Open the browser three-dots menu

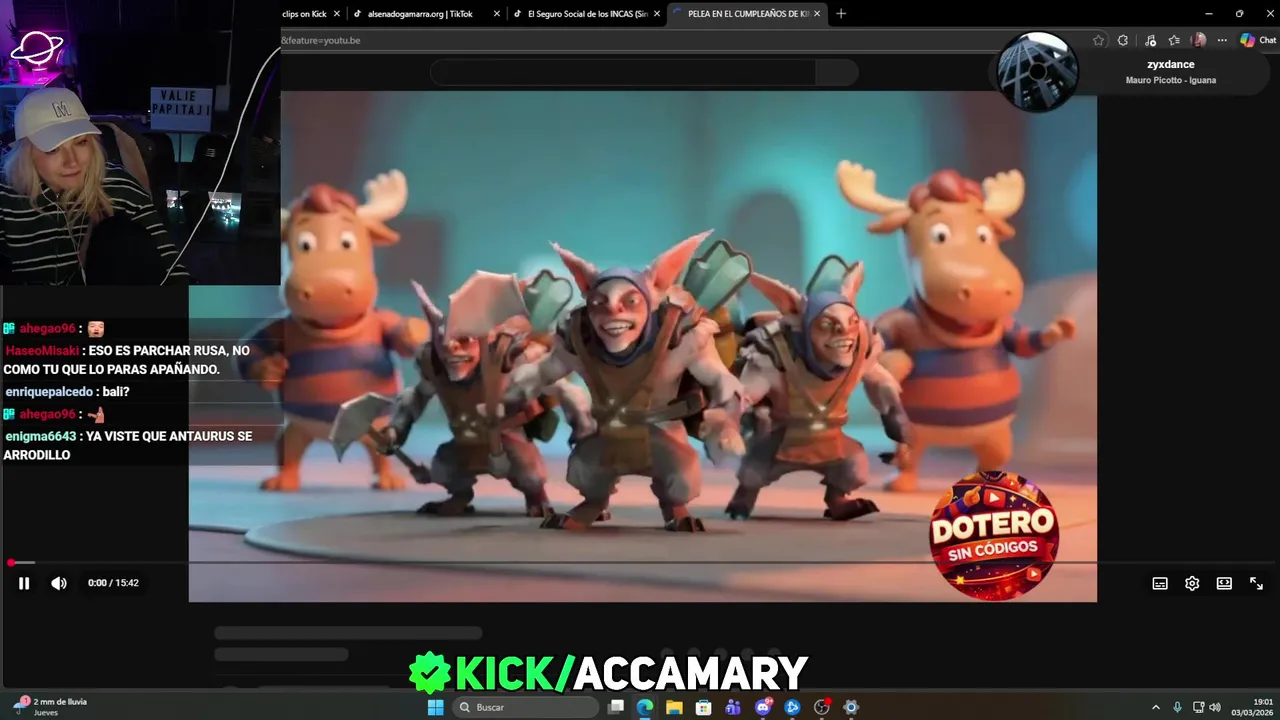point(1222,40)
